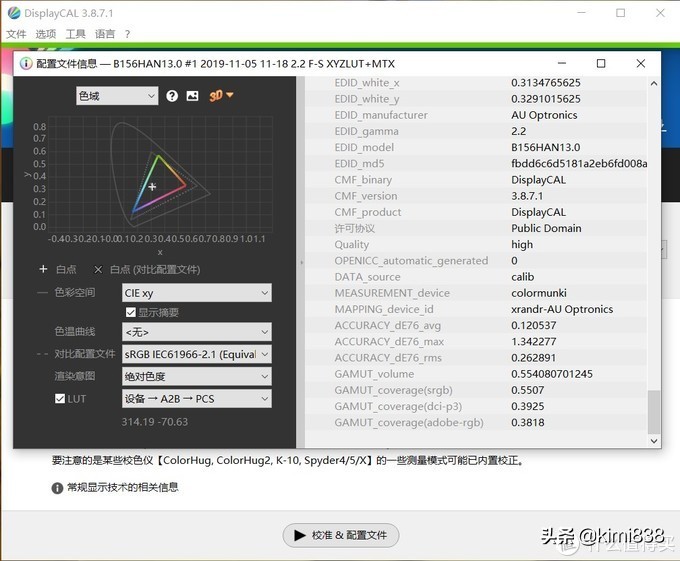Click the white point plus marker in gamut plot
This screenshot has width=680, height=561.
click(152, 187)
